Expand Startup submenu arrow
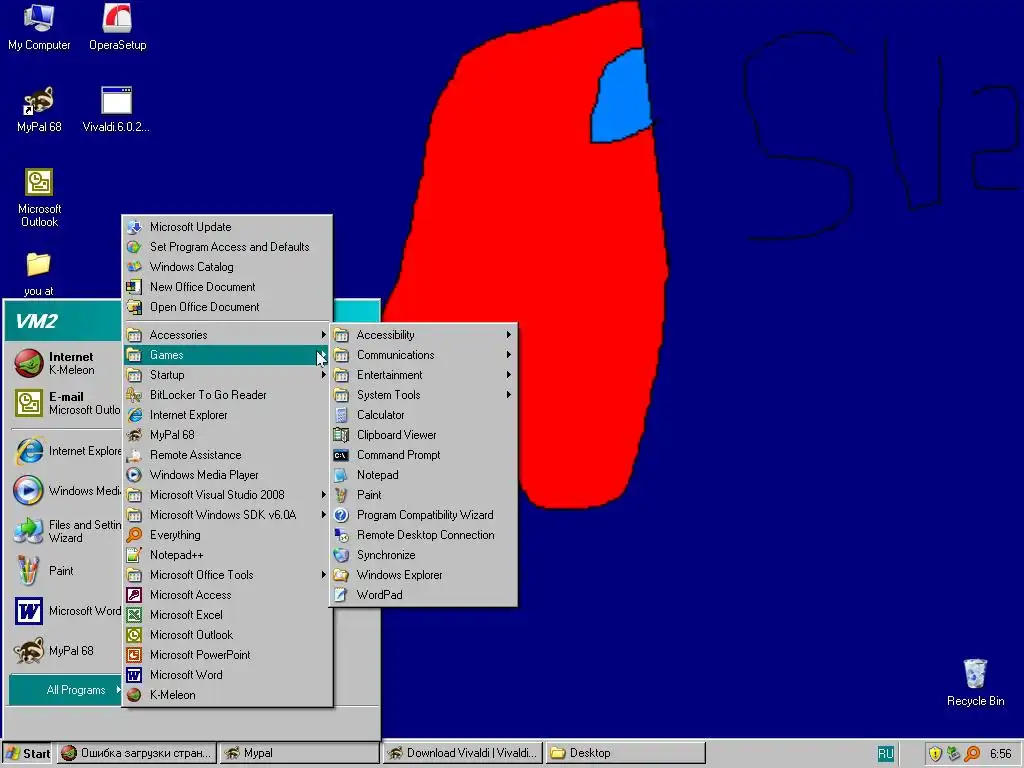Screen dimensions: 1024x768 323,375
